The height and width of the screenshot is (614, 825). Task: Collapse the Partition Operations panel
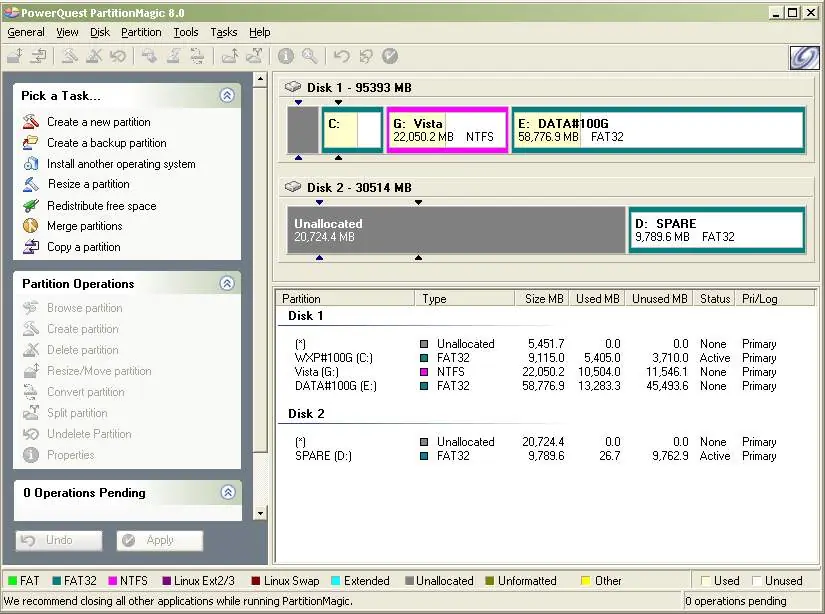[x=227, y=284]
